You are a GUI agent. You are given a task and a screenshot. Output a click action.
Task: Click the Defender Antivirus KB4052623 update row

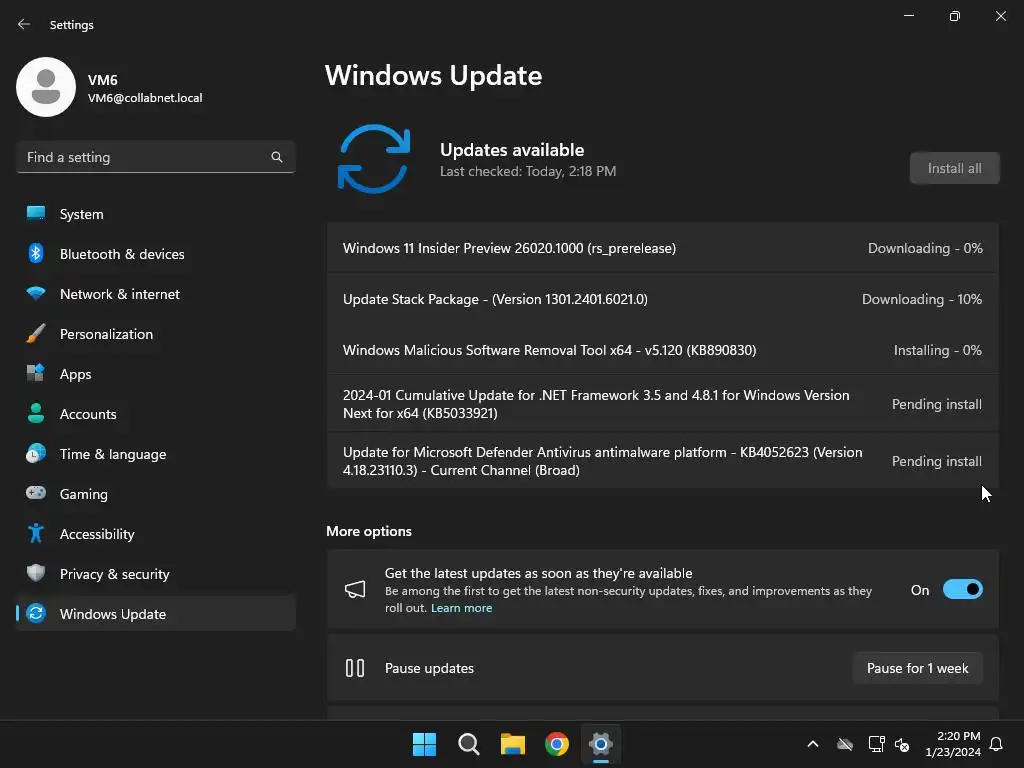pyautogui.click(x=663, y=461)
